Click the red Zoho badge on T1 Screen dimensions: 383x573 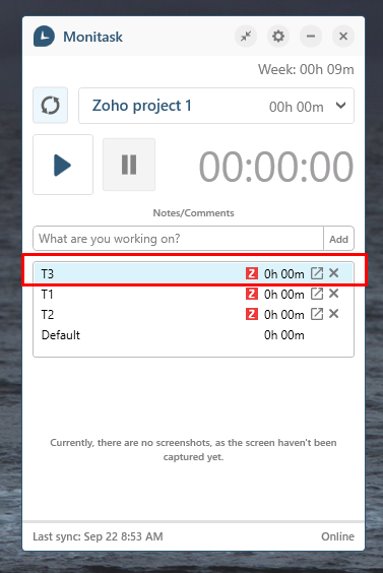[251, 294]
